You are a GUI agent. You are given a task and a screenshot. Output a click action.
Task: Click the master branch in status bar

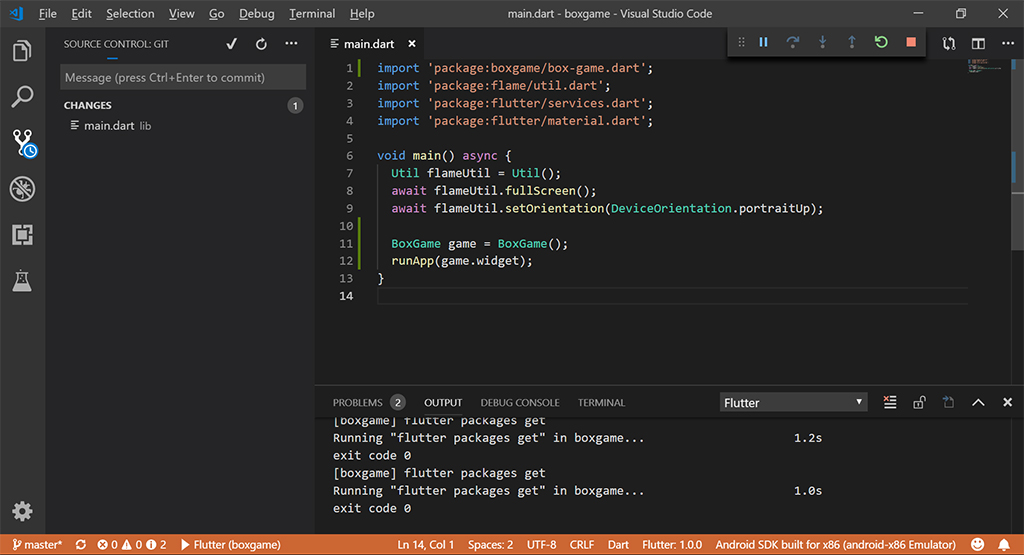(37, 545)
